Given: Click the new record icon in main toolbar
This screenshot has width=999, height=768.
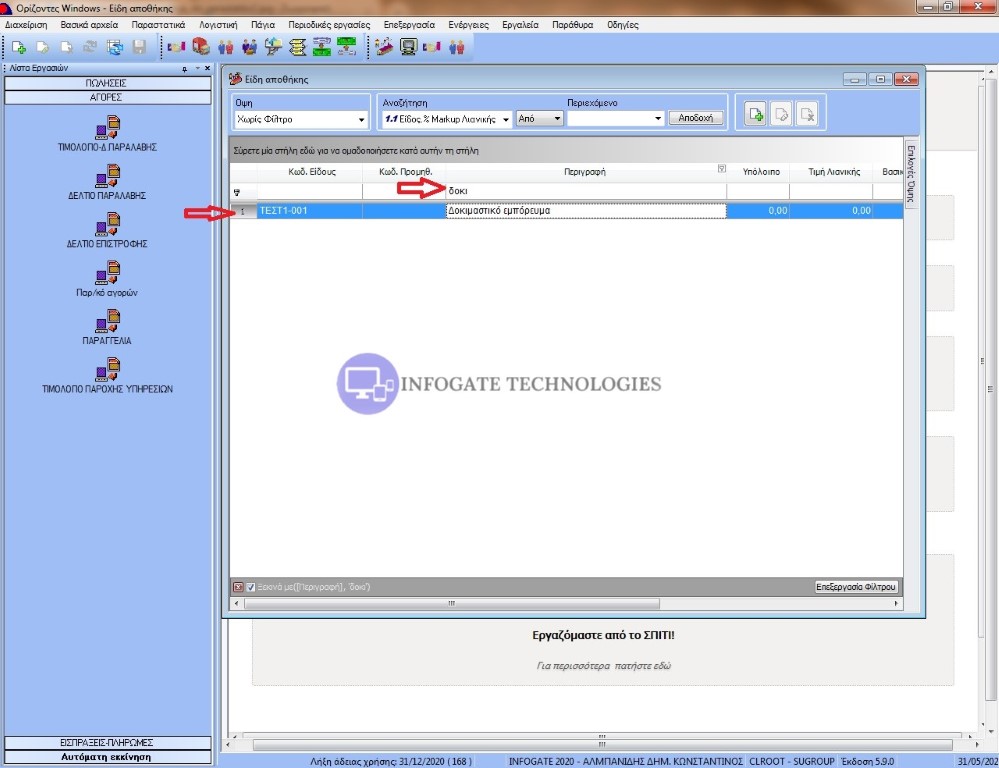Looking at the screenshot, I should (18, 47).
